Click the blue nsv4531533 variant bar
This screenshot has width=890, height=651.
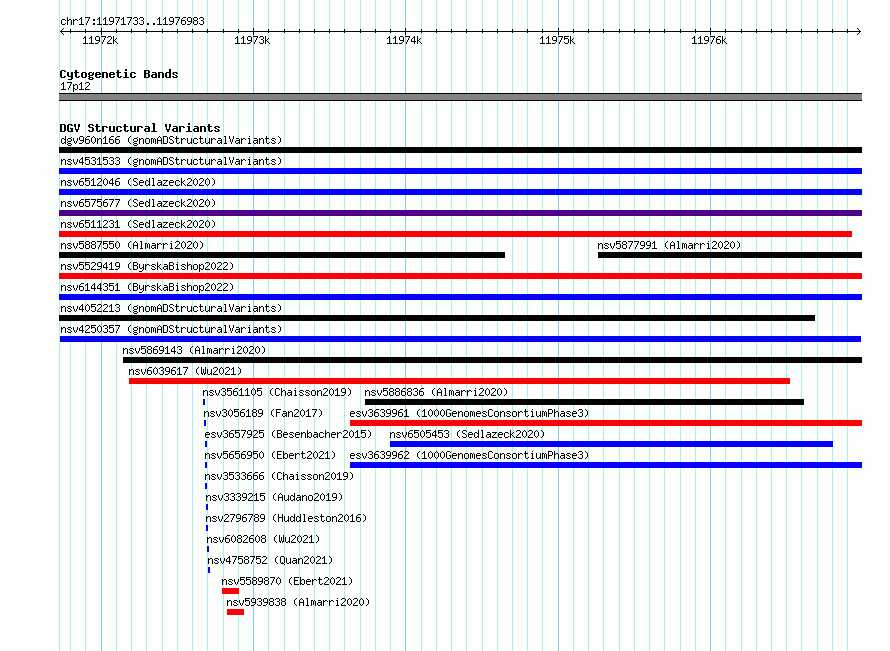click(x=460, y=171)
